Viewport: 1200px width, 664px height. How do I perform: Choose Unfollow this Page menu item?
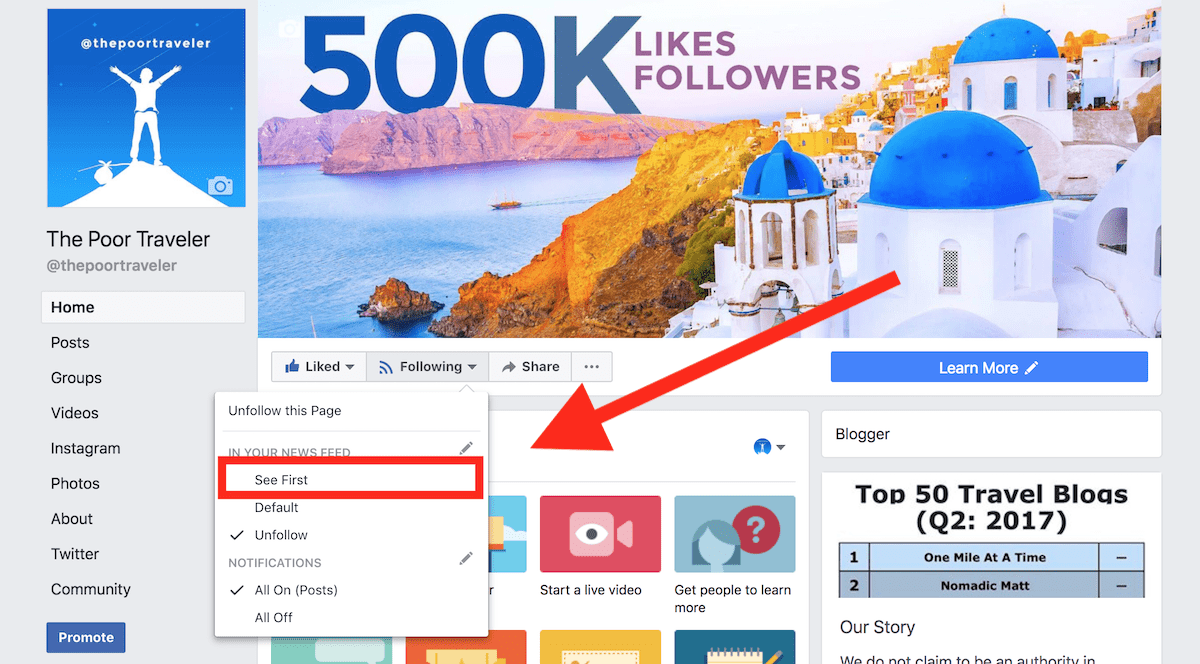click(285, 411)
